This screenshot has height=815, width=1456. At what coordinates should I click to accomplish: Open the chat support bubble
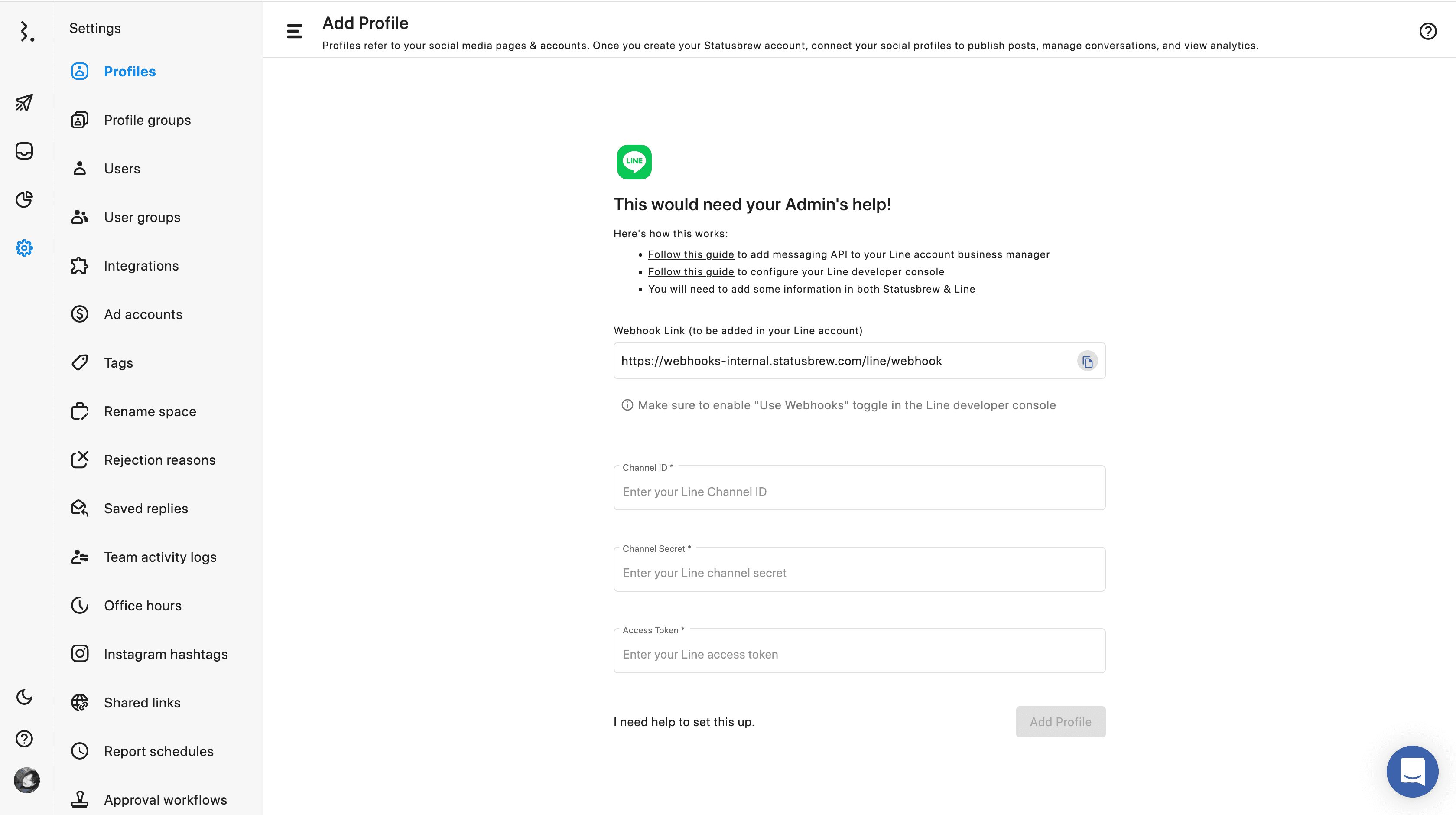click(x=1412, y=772)
